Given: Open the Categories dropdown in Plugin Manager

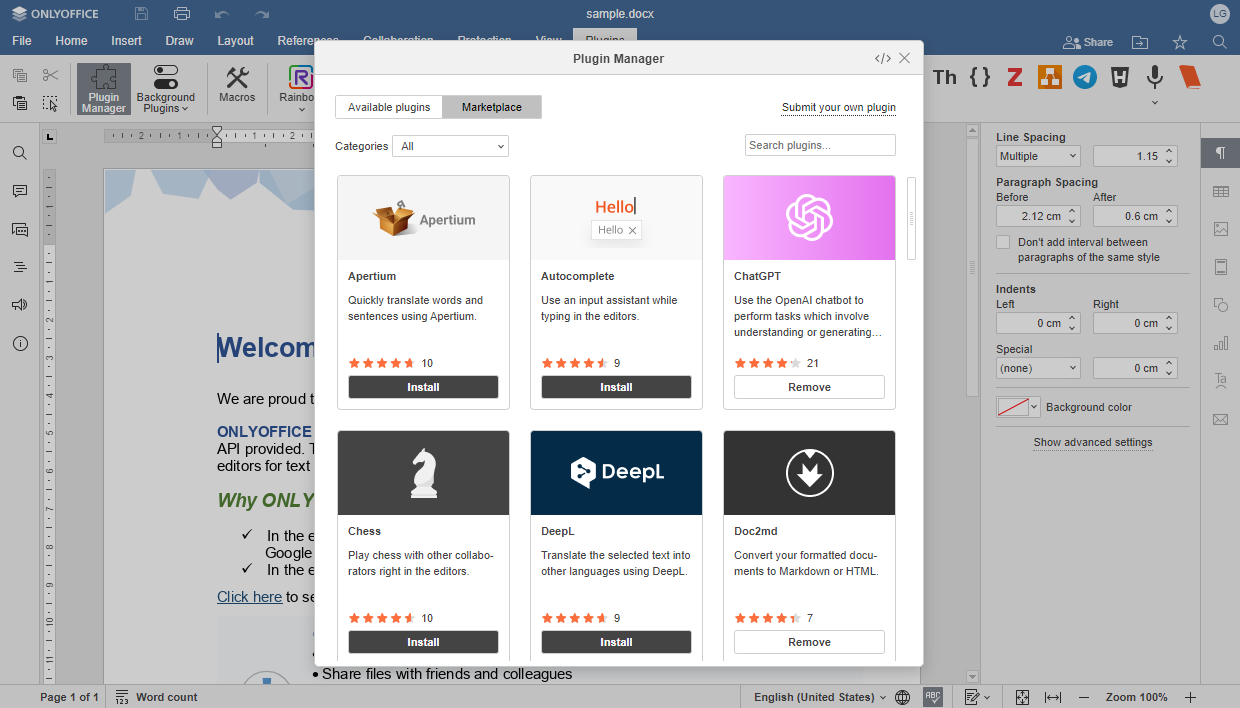Looking at the screenshot, I should (450, 145).
